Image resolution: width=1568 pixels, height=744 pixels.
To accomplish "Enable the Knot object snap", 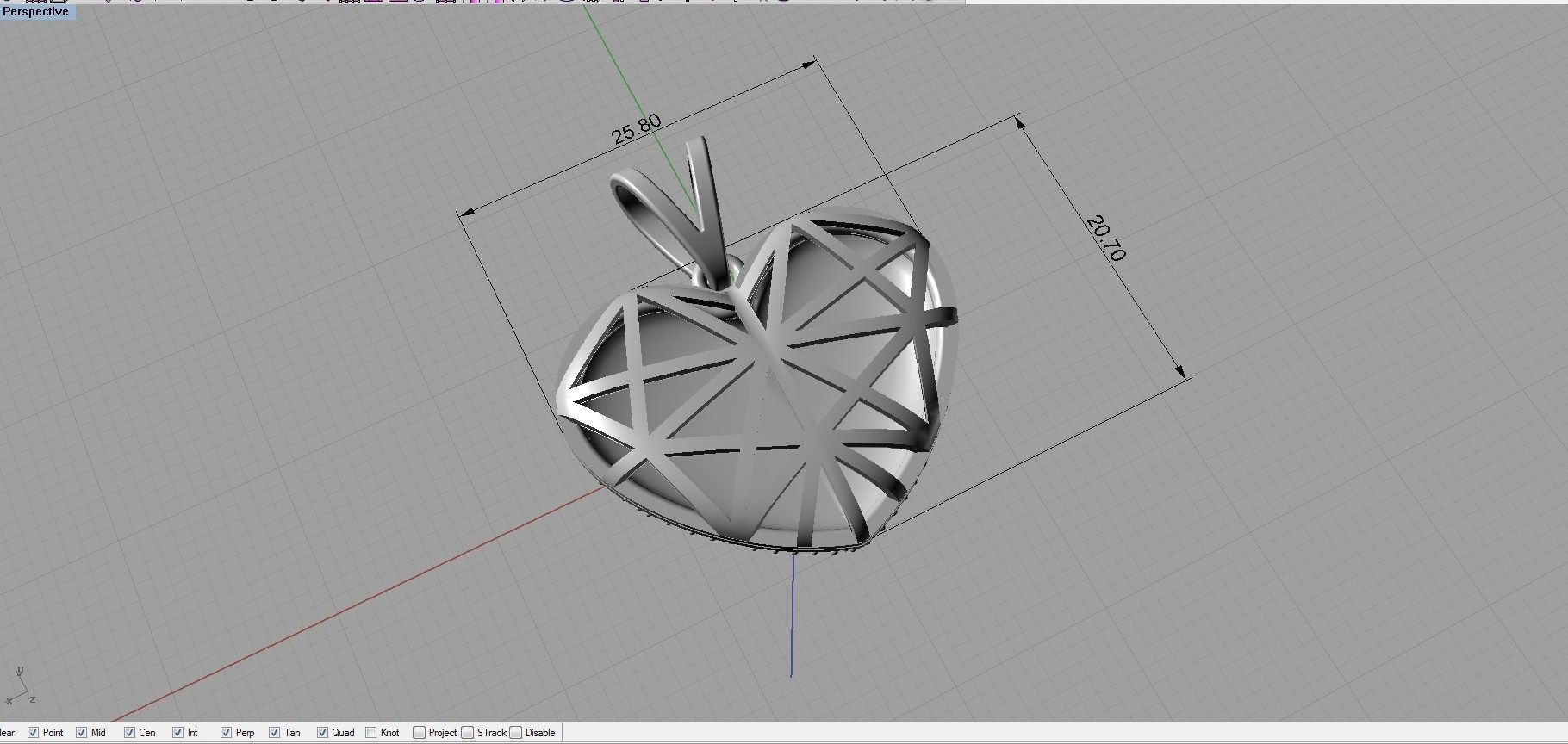I will point(370,733).
